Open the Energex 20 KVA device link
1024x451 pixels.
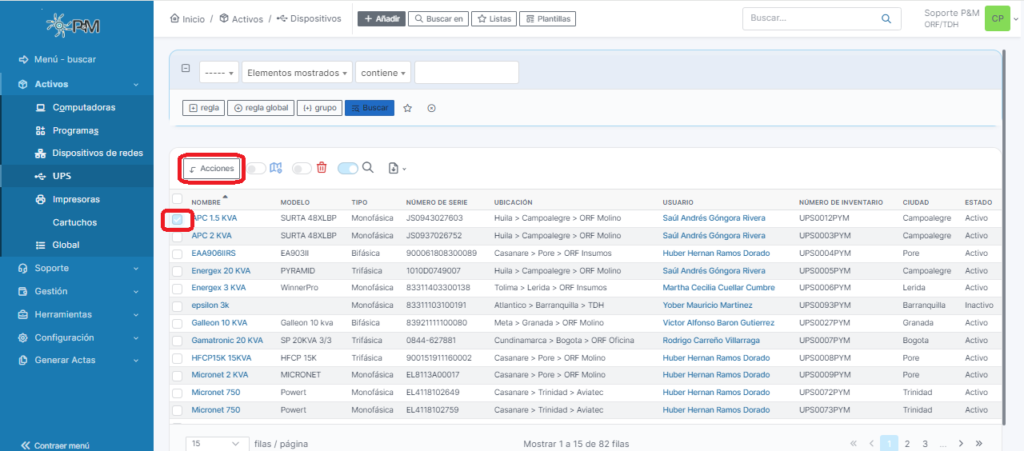point(221,270)
